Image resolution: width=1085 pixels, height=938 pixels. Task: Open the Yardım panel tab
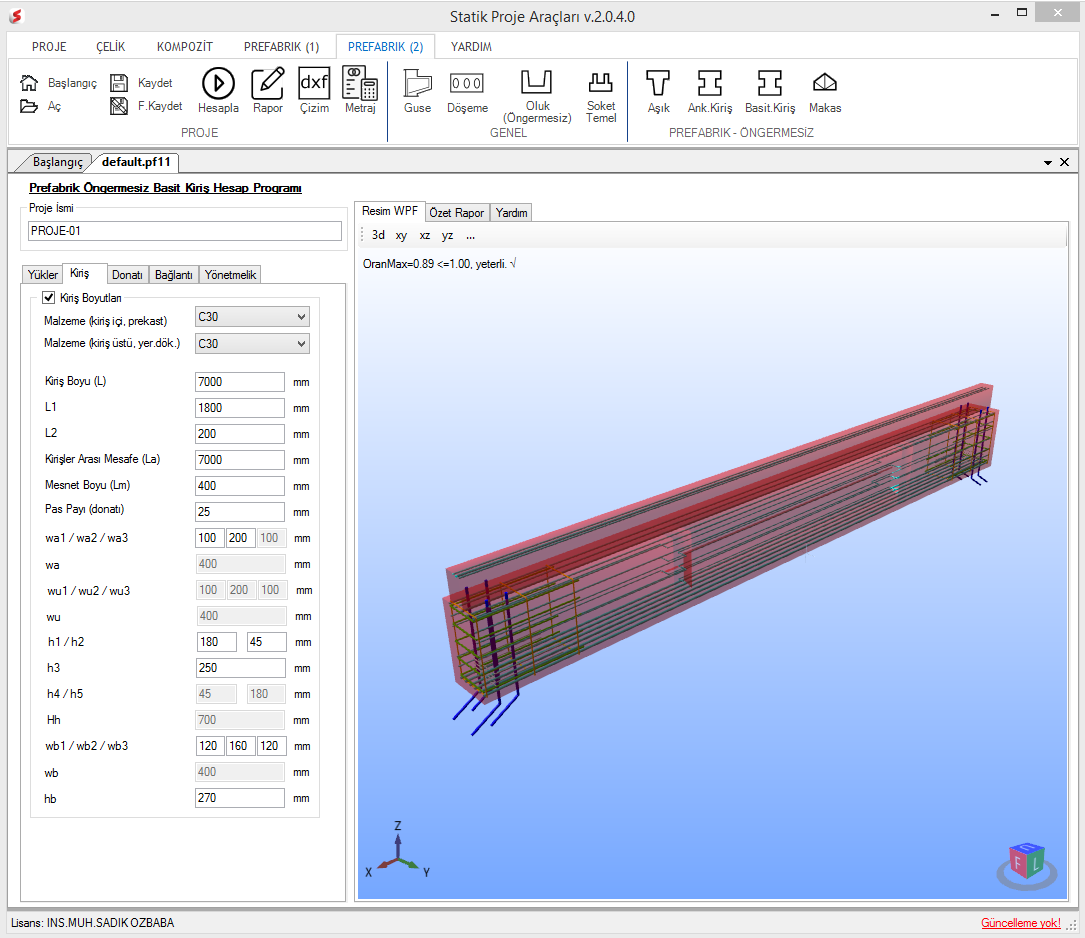point(511,212)
